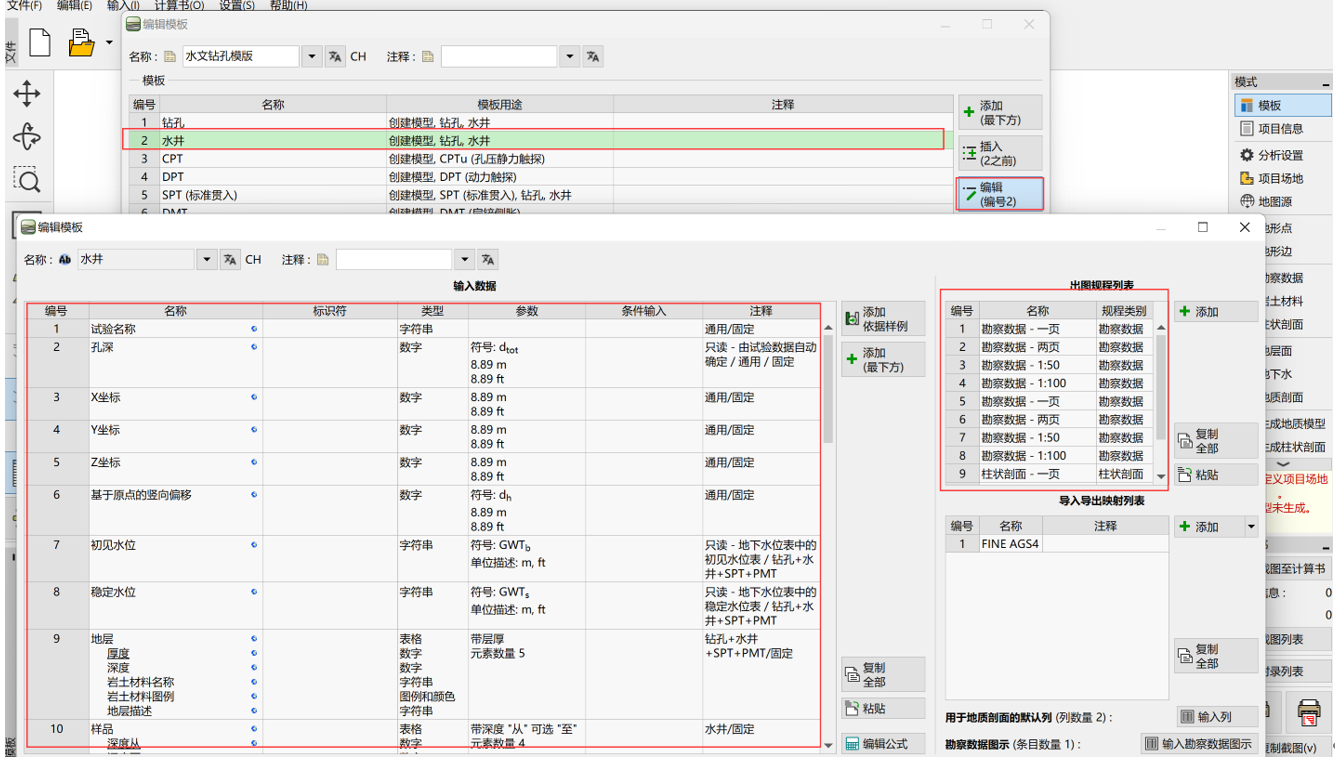
Task: Open the 编辑(E) menu
Action: tap(74, 5)
